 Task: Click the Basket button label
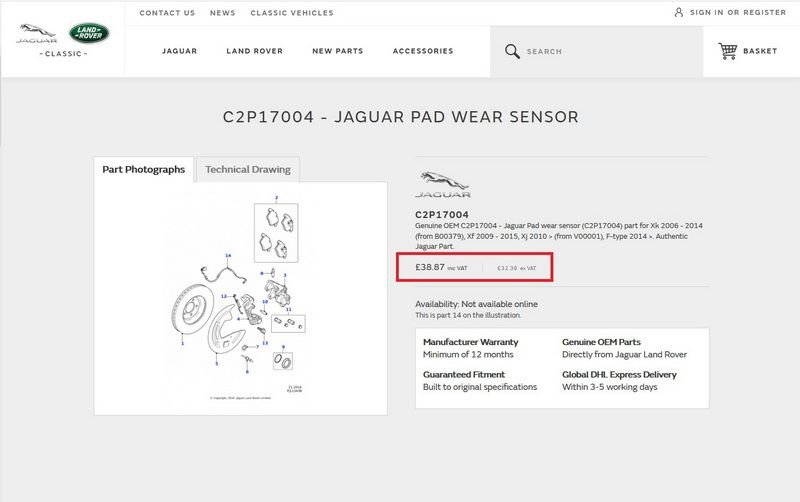pos(760,51)
